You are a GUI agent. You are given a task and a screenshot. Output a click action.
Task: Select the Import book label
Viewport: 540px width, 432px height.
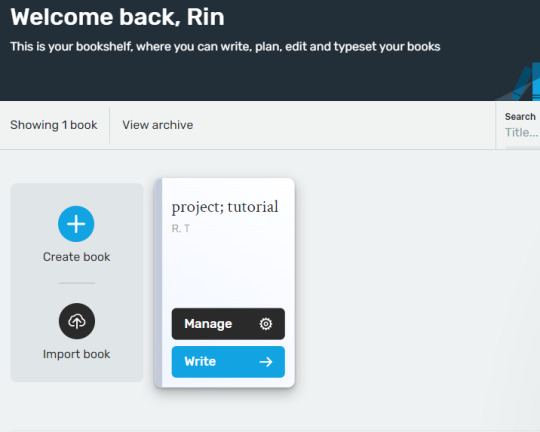pos(76,354)
